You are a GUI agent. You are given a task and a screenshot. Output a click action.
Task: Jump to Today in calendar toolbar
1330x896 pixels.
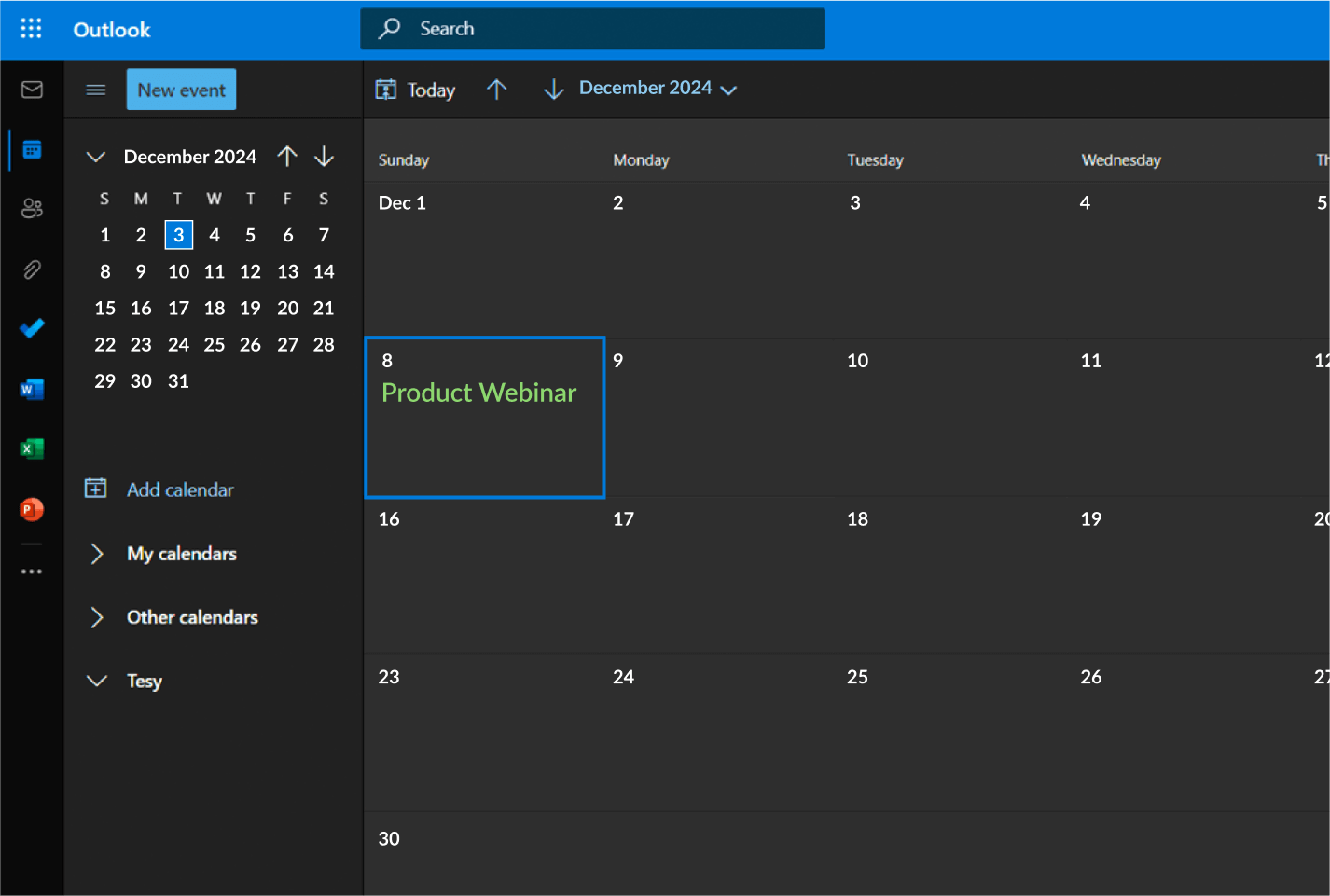click(x=416, y=90)
